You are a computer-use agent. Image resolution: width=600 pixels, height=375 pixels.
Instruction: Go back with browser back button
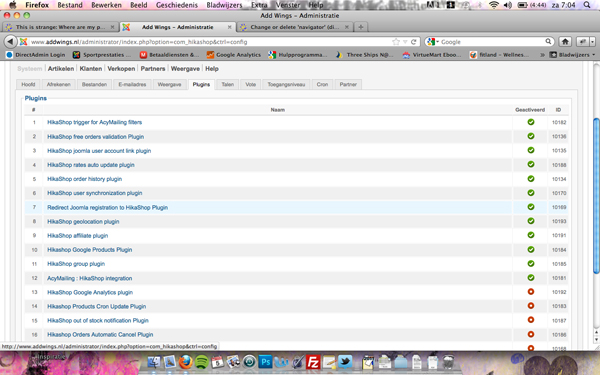[x=10, y=42]
